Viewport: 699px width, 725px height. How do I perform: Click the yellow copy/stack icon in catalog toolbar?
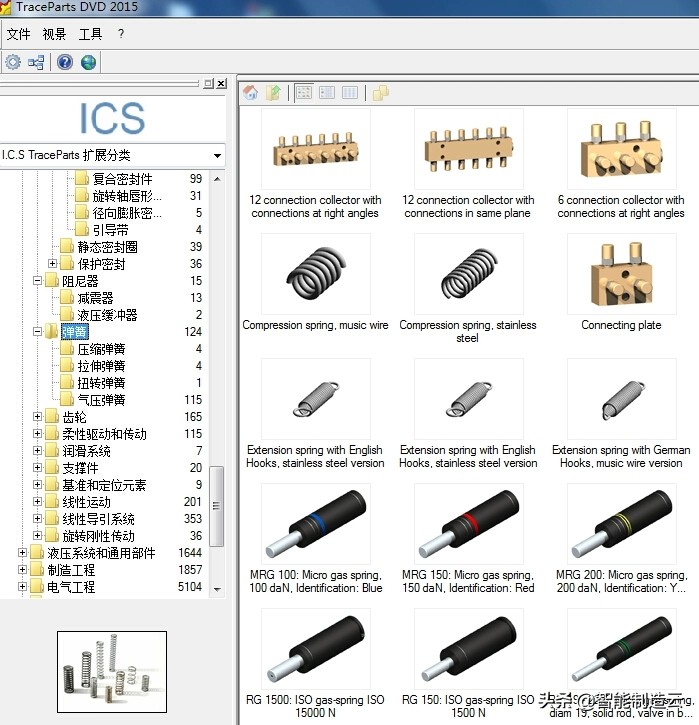380,92
